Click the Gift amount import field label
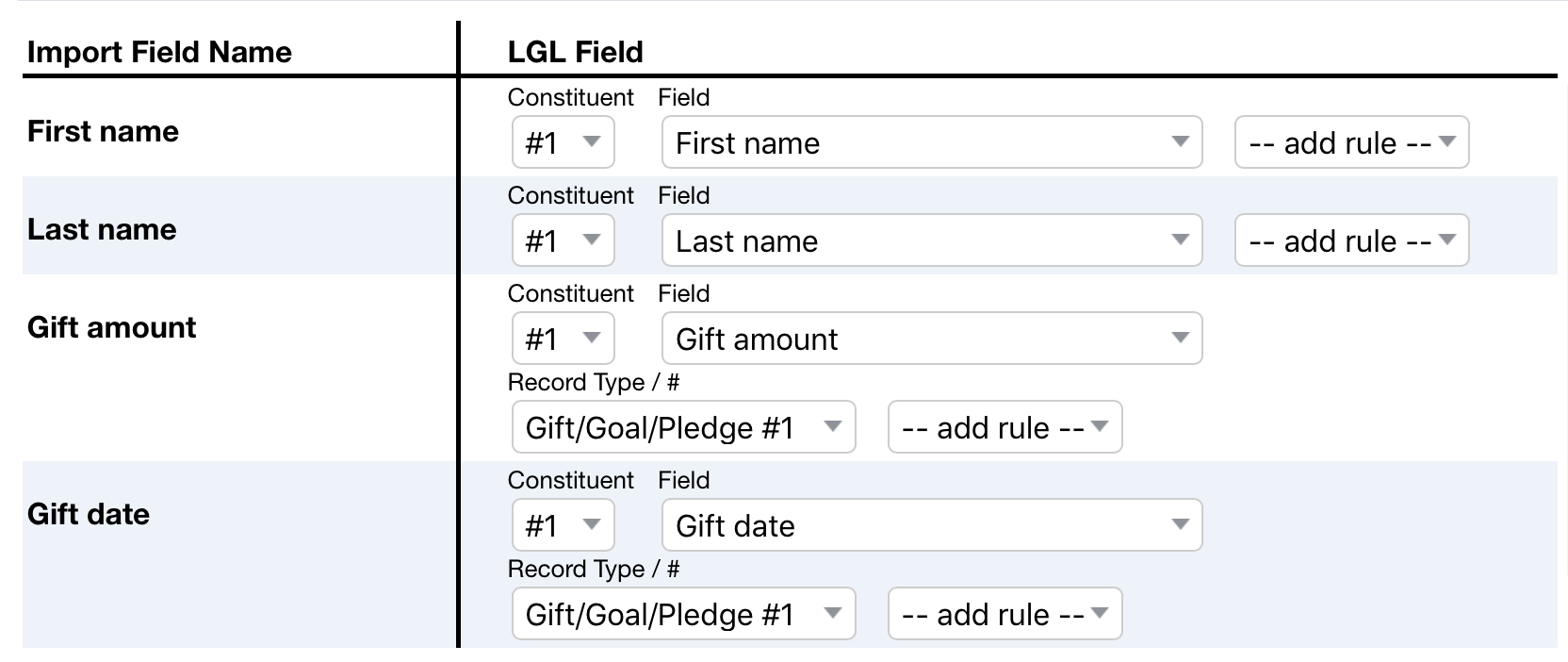This screenshot has height=662, width=1568. coord(111,327)
